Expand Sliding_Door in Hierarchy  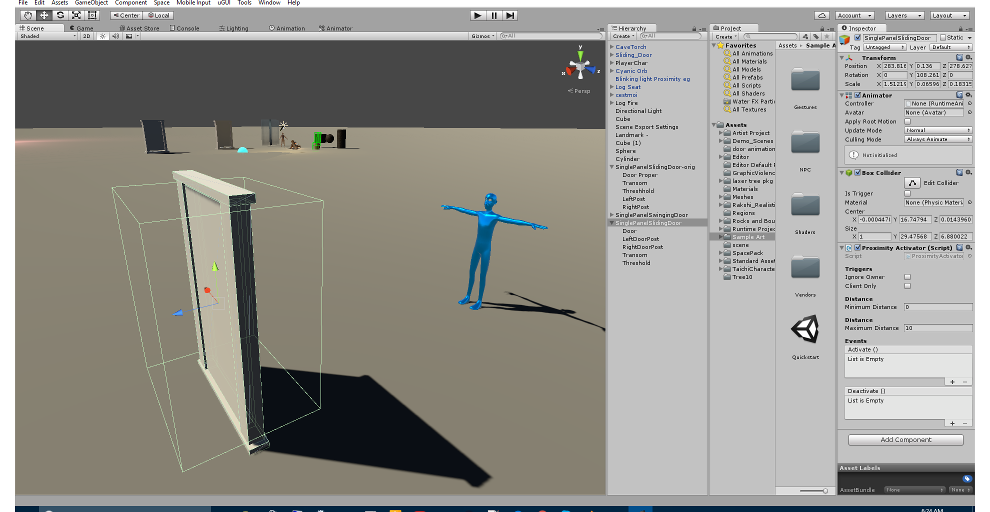click(612, 55)
